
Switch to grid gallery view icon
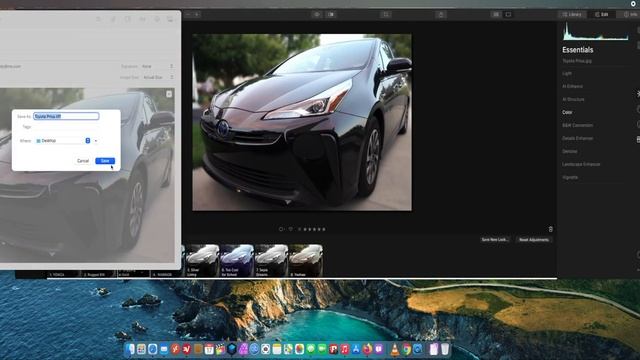[496, 14]
